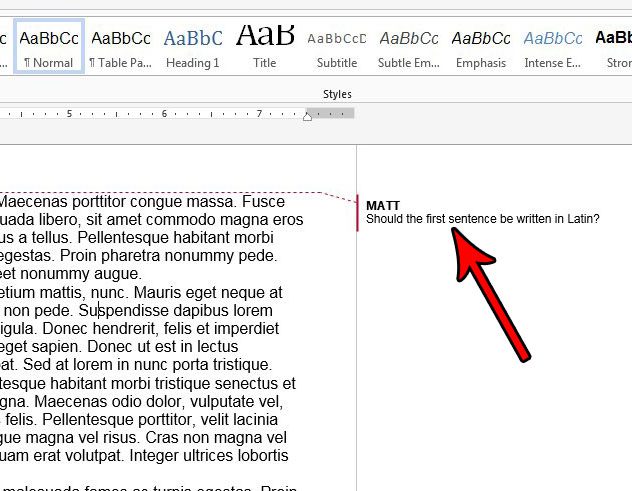Click the 7-inch mark on the ruler

click(x=259, y=113)
